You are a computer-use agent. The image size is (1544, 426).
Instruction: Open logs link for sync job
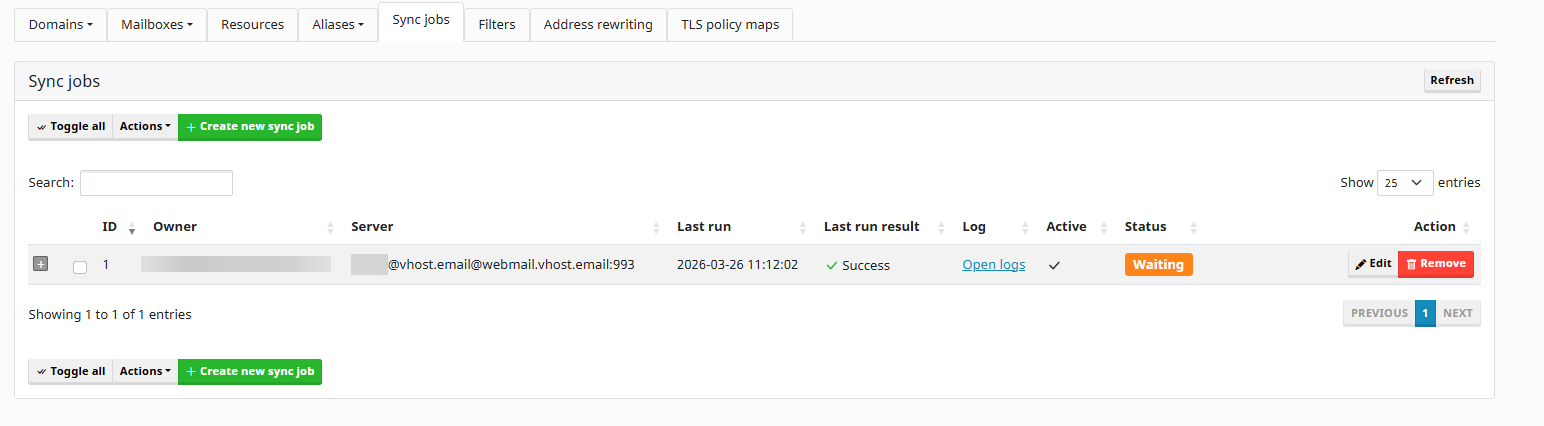click(x=993, y=265)
